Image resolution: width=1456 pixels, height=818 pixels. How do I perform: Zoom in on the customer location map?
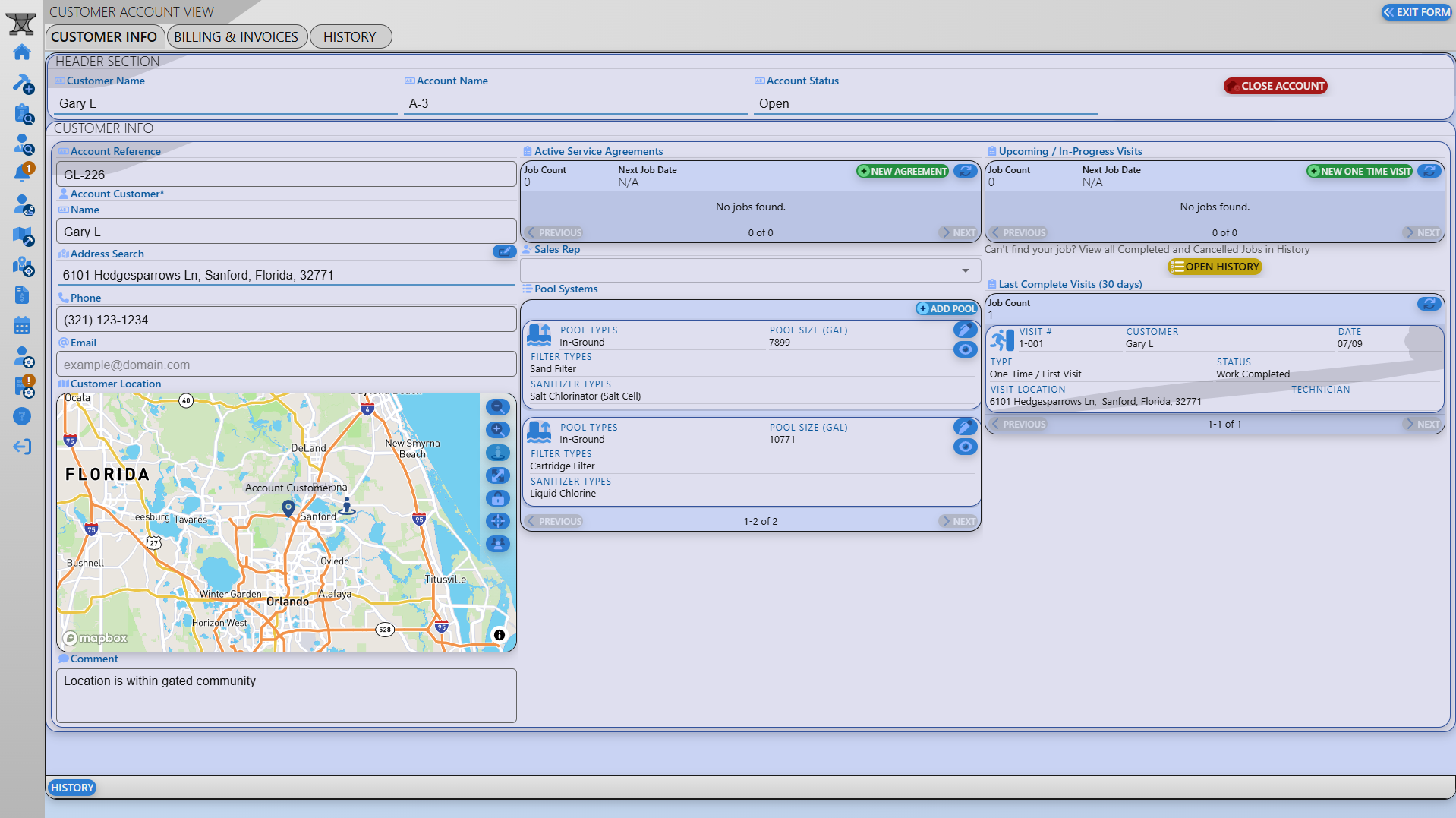coord(497,430)
